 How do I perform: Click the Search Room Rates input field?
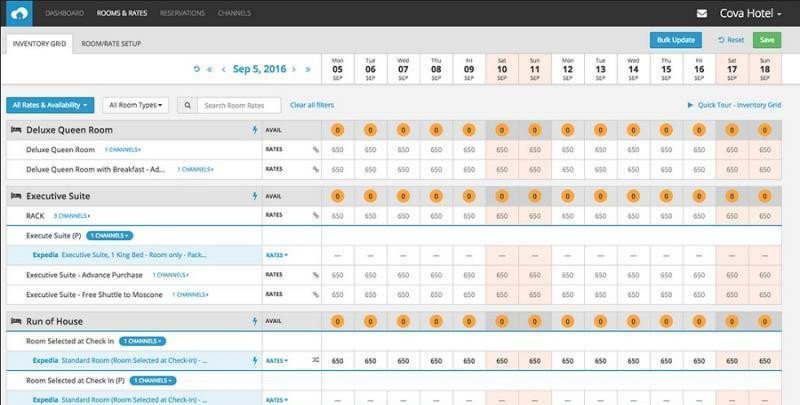236,105
